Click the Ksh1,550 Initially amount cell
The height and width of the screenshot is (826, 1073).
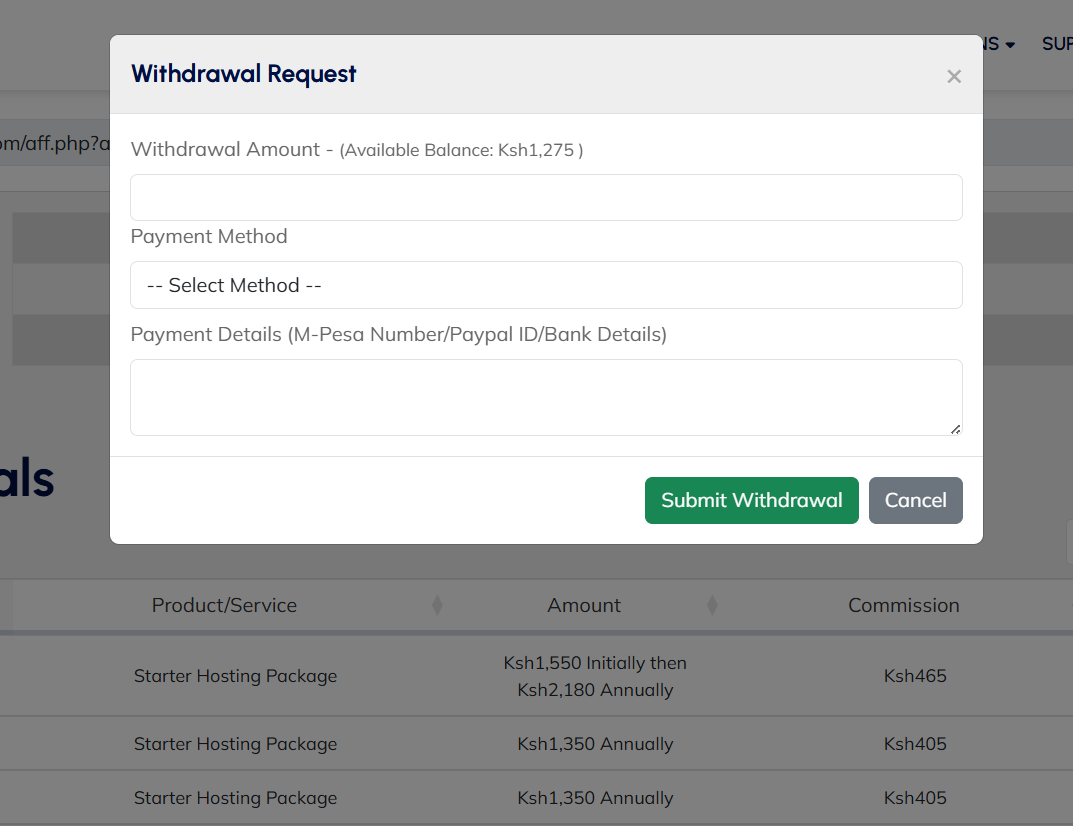click(595, 676)
